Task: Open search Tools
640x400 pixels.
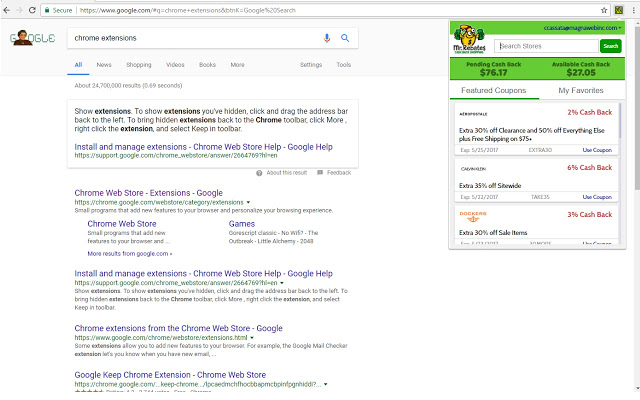Action: pyautogui.click(x=344, y=64)
